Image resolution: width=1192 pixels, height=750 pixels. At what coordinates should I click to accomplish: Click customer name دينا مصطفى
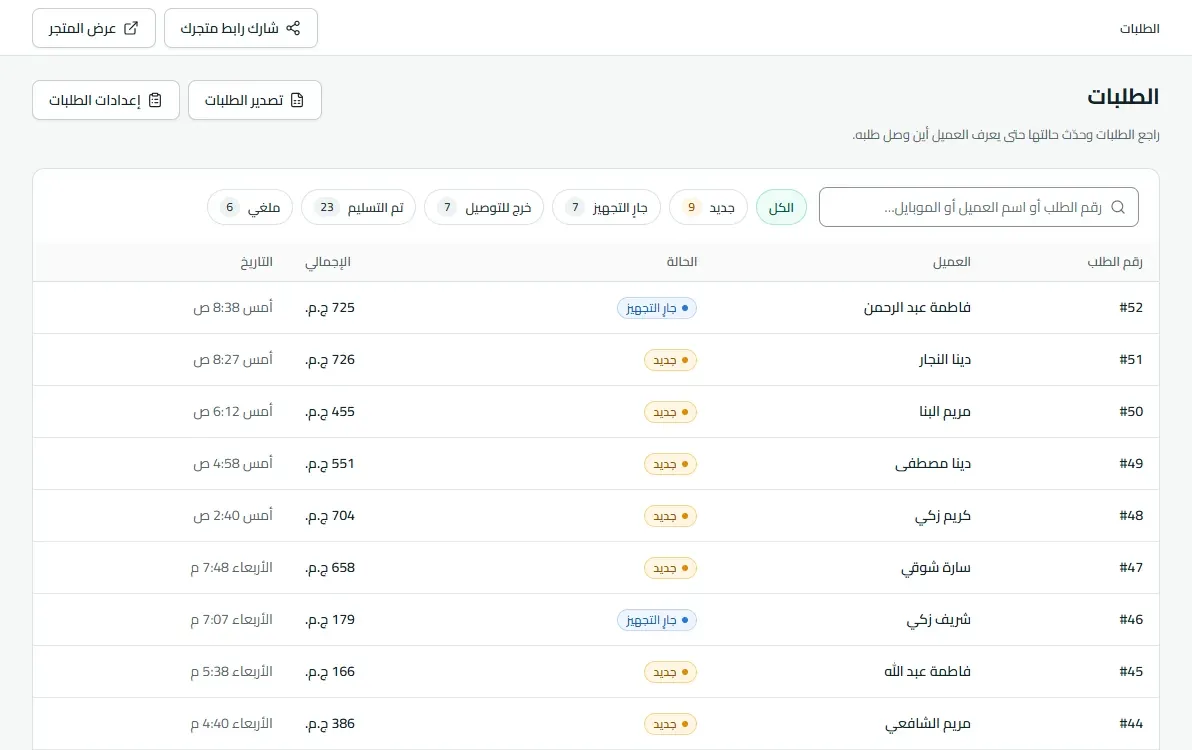[x=933, y=464]
